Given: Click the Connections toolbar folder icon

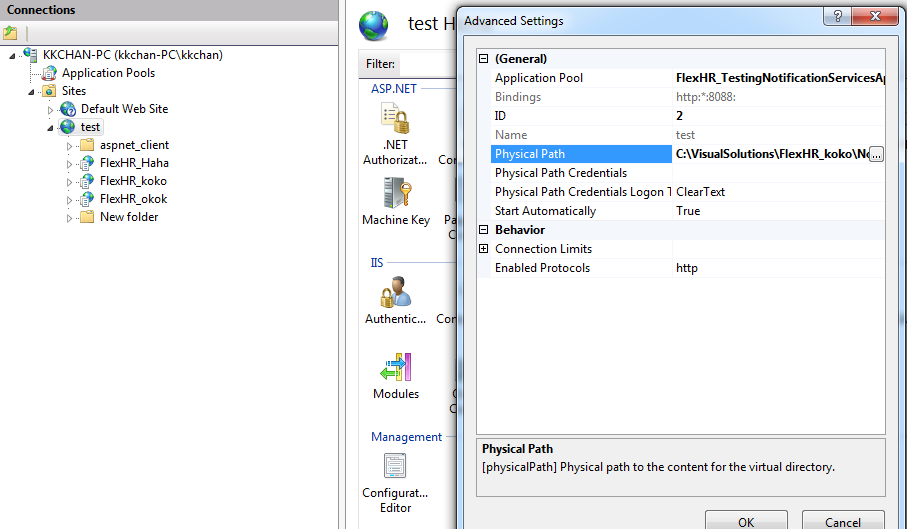Looking at the screenshot, I should [10, 33].
